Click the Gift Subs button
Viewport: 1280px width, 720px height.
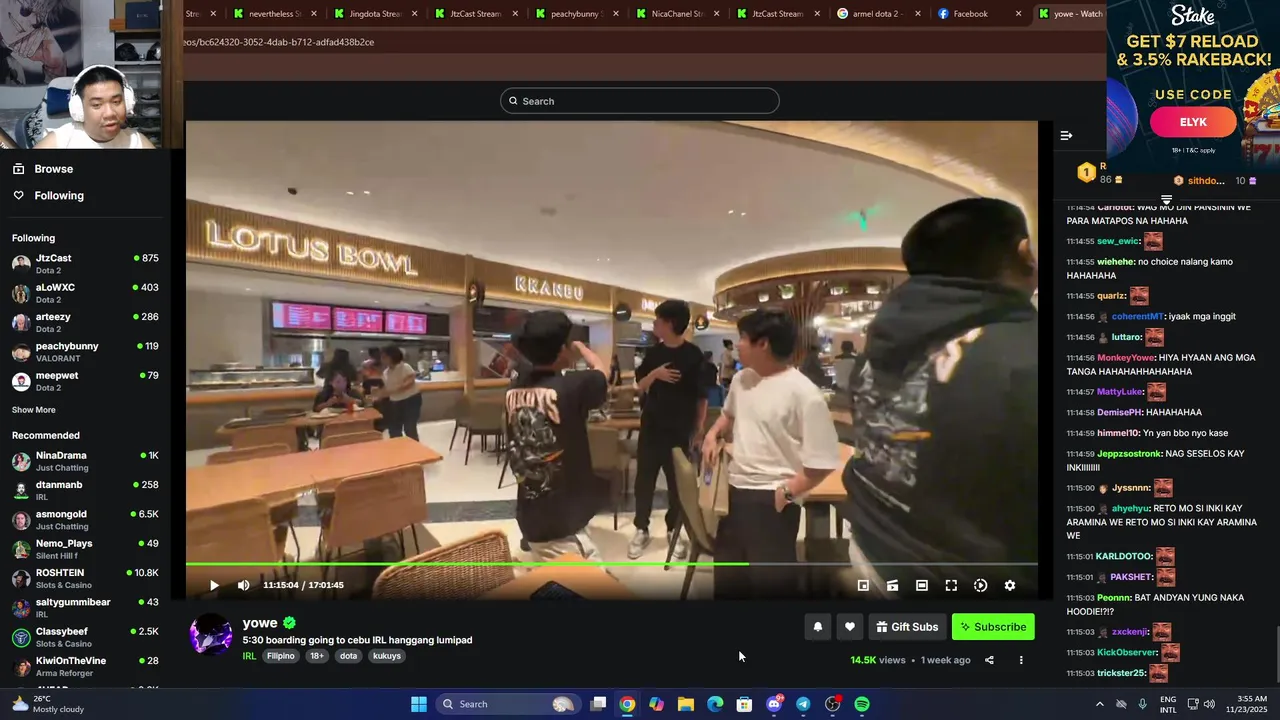907,627
